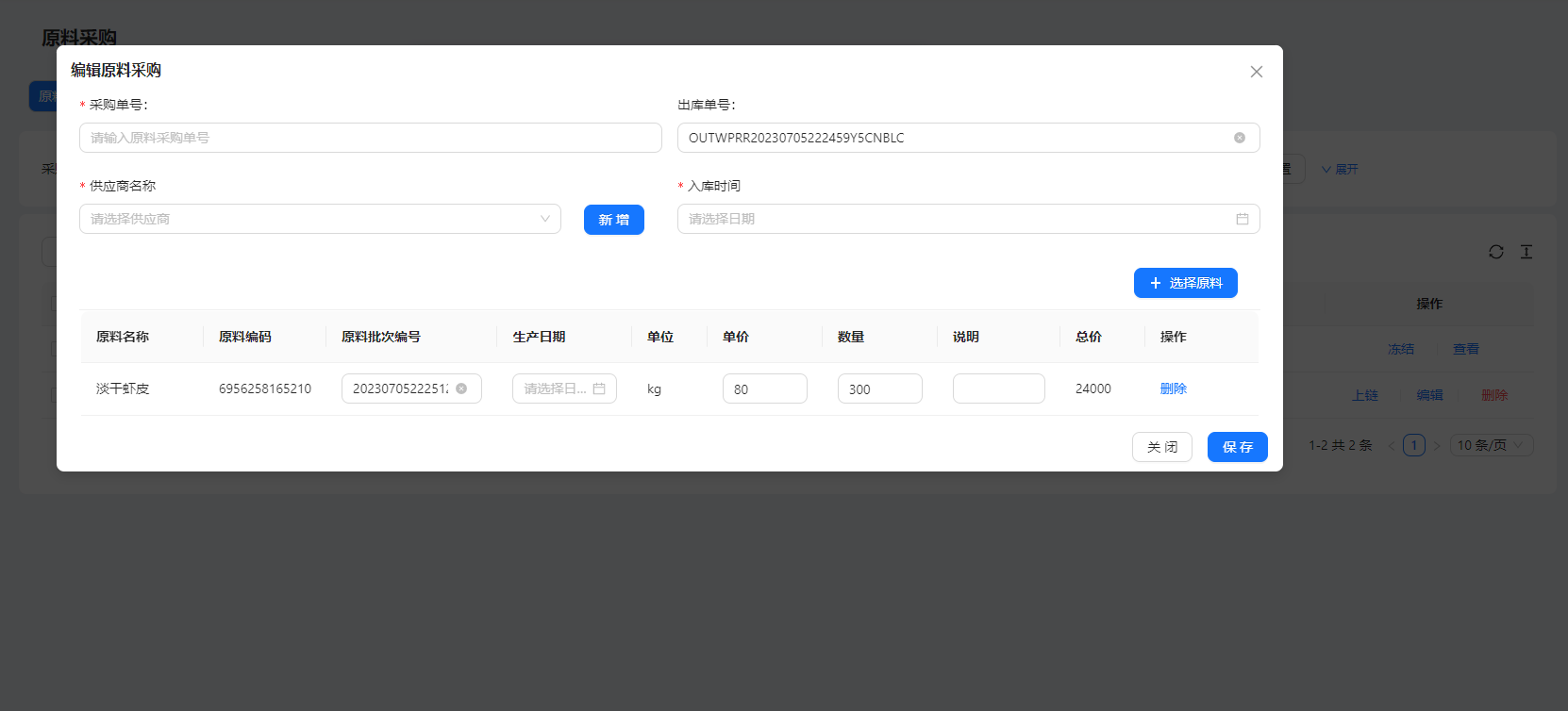
Task: Click 关闭 to dismiss the dialog
Action: point(1161,447)
